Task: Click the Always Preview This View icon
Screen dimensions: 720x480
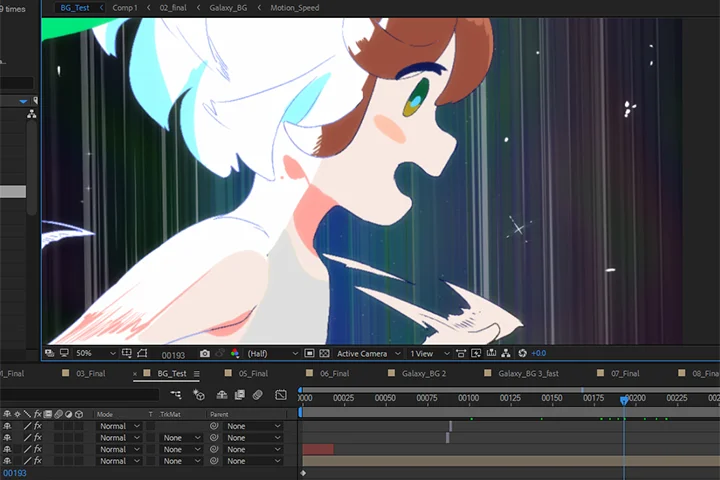Action: point(49,353)
